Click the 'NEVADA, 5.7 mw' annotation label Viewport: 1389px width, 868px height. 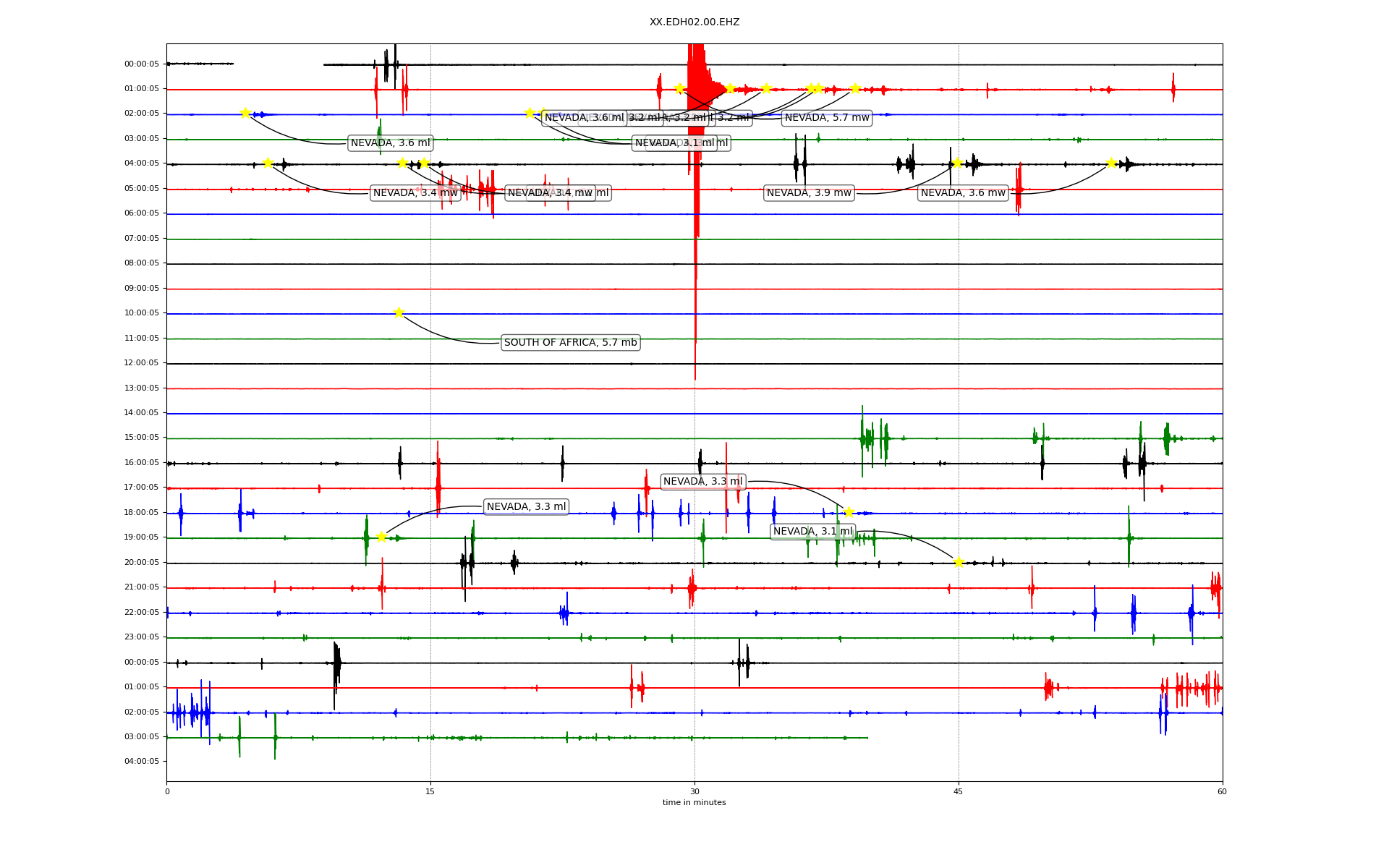pyautogui.click(x=827, y=118)
